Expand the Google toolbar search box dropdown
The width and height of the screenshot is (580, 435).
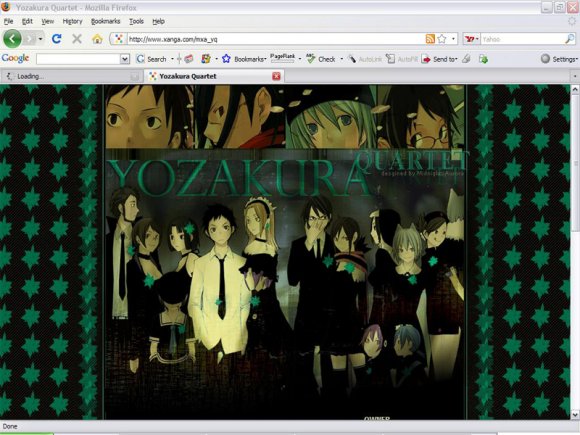(x=125, y=59)
